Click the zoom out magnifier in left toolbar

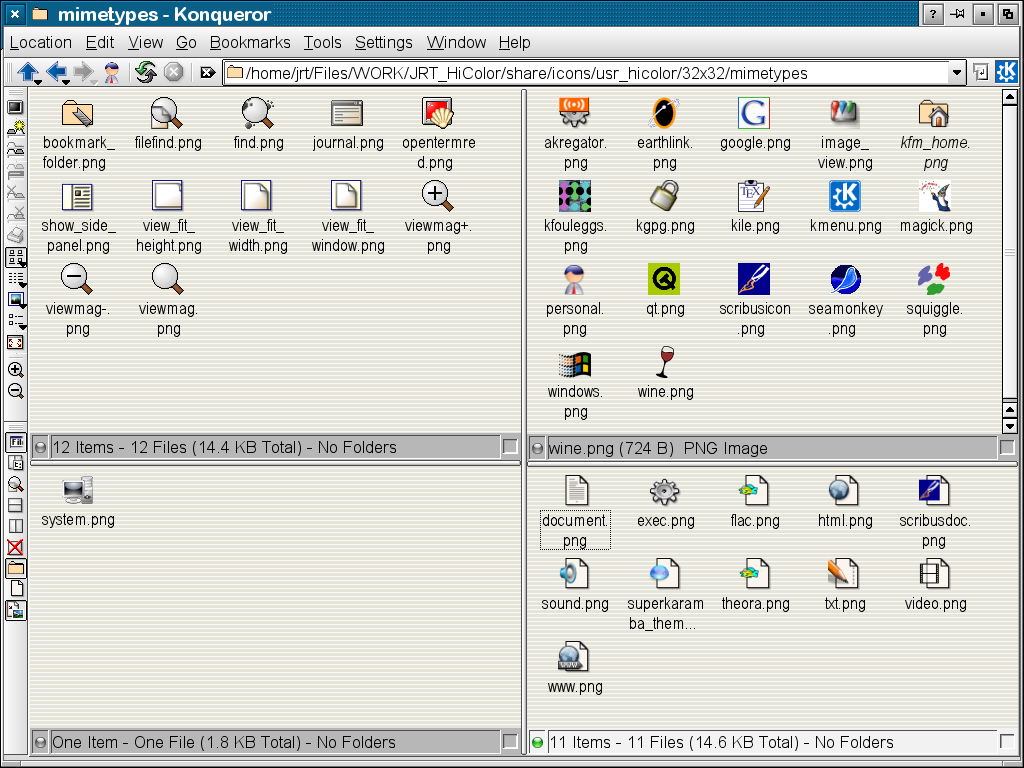(16, 391)
